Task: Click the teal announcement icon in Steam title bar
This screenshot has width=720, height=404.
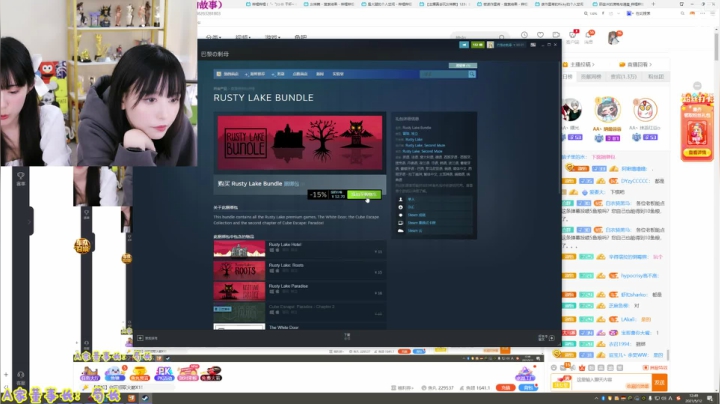Action: pos(464,45)
